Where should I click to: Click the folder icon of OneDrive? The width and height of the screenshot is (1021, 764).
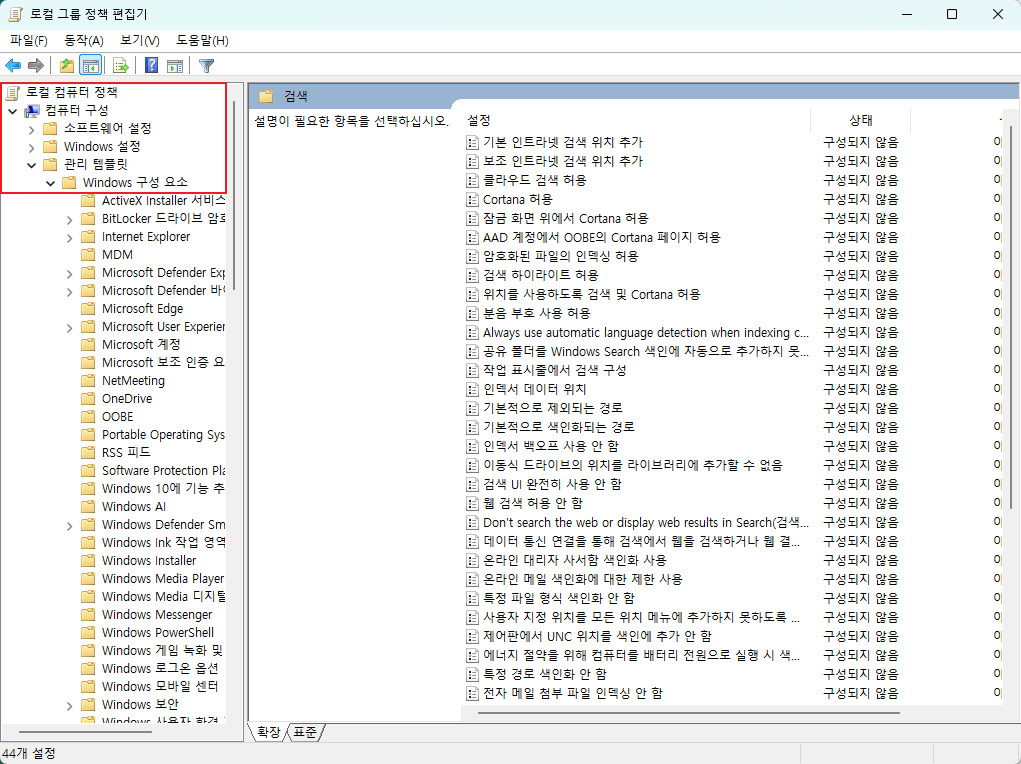tap(88, 399)
